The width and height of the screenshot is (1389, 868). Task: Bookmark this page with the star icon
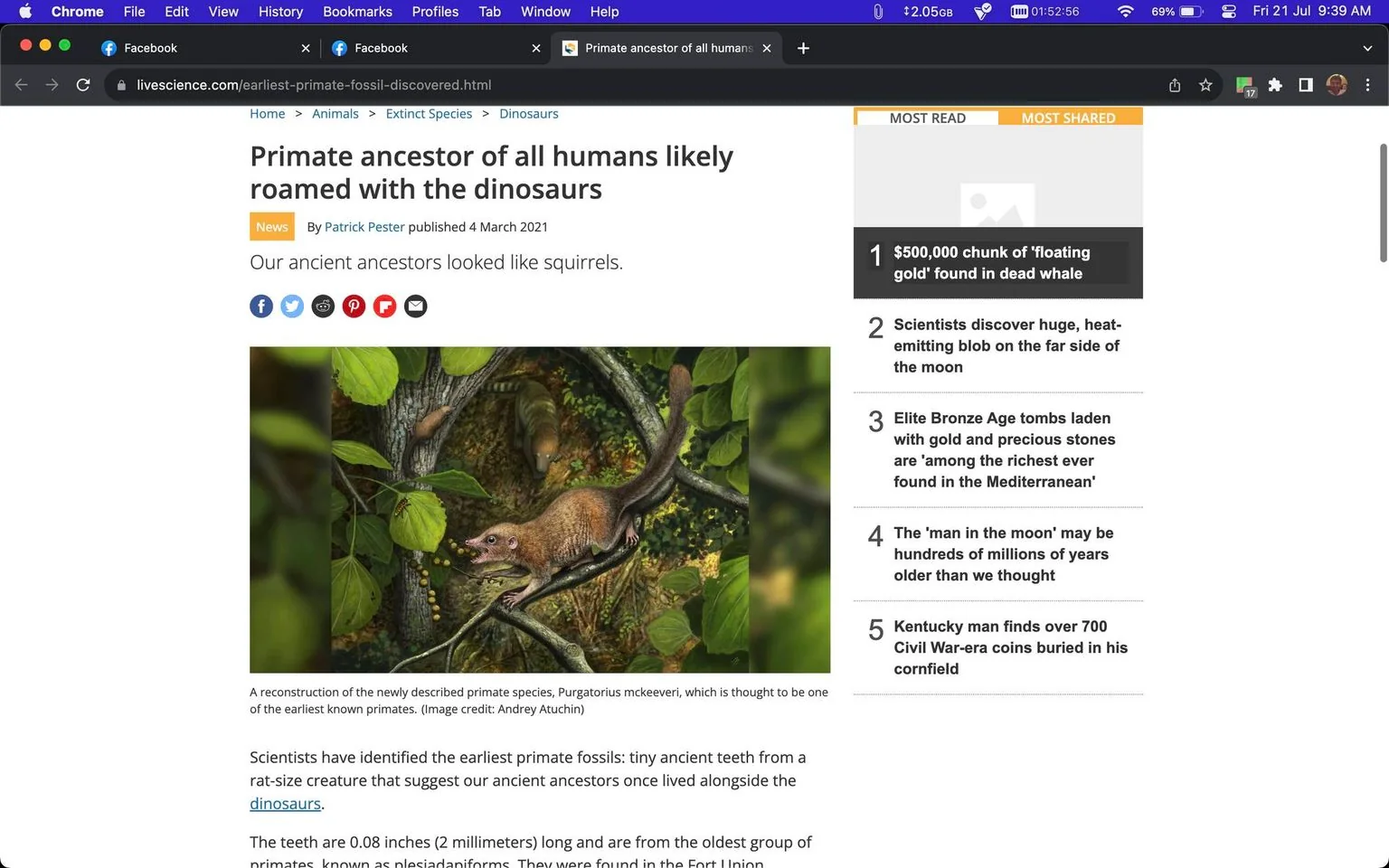(x=1205, y=85)
